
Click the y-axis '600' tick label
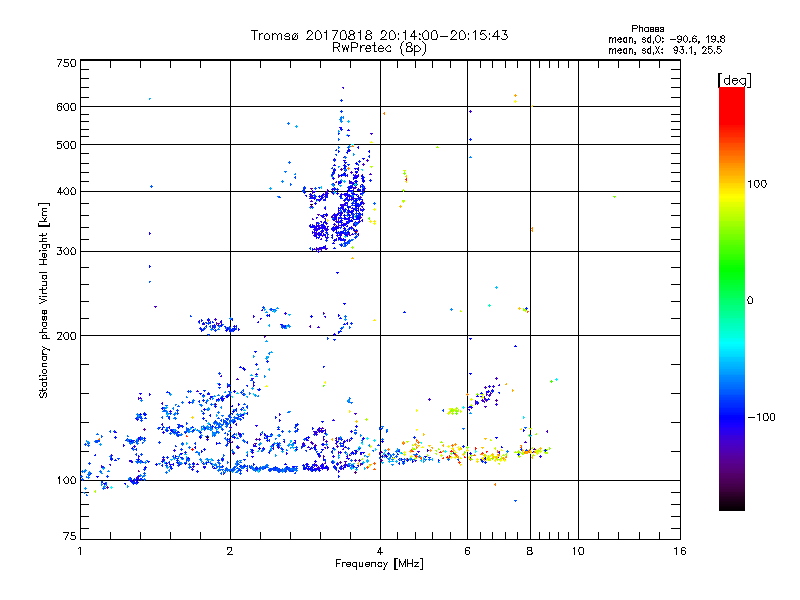[x=66, y=107]
